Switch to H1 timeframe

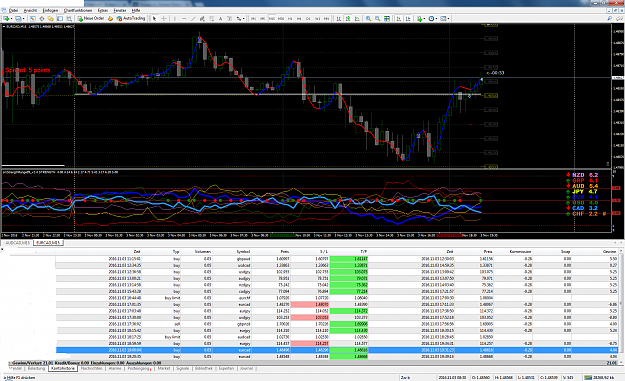[290, 18]
